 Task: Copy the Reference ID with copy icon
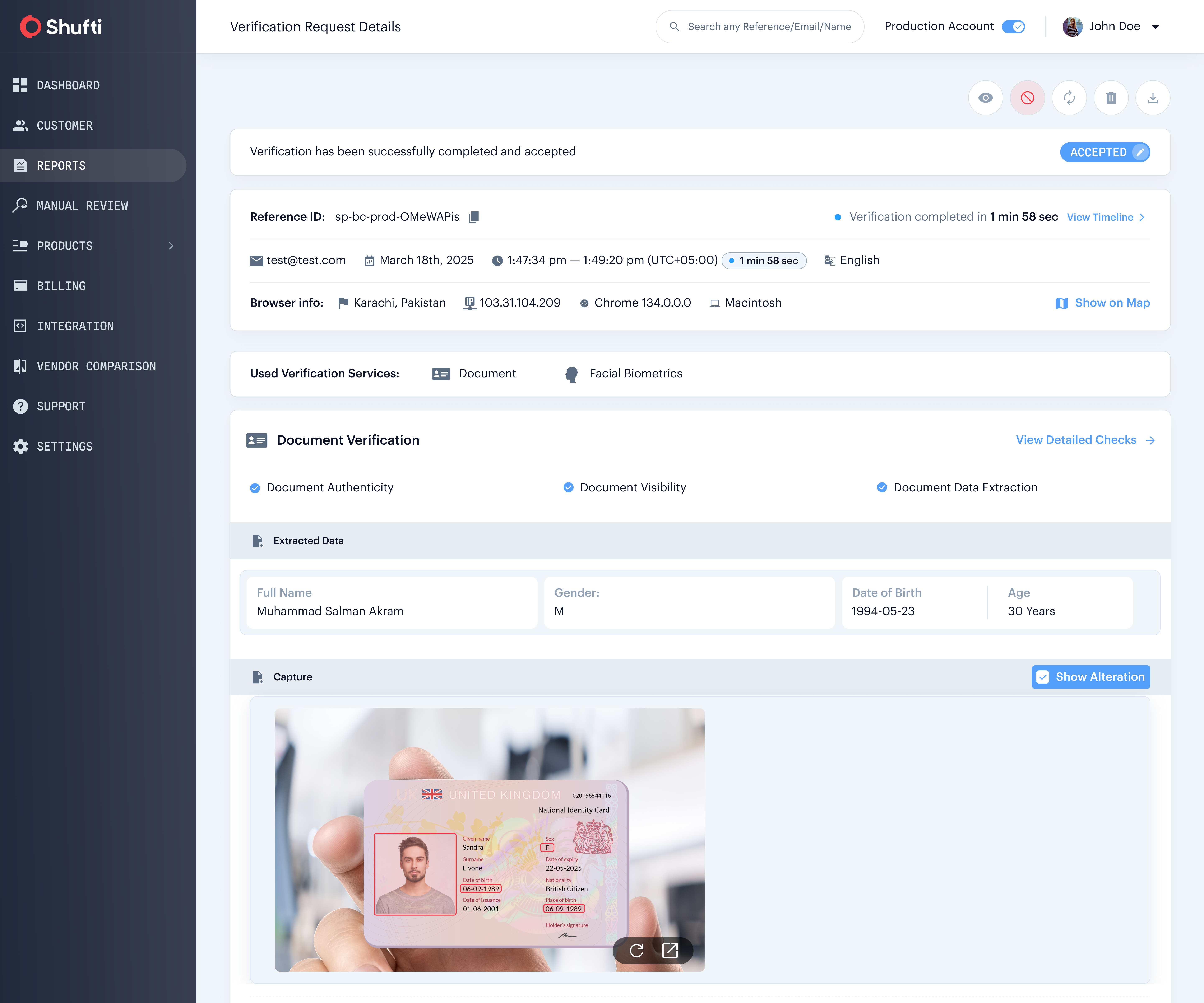(x=474, y=217)
